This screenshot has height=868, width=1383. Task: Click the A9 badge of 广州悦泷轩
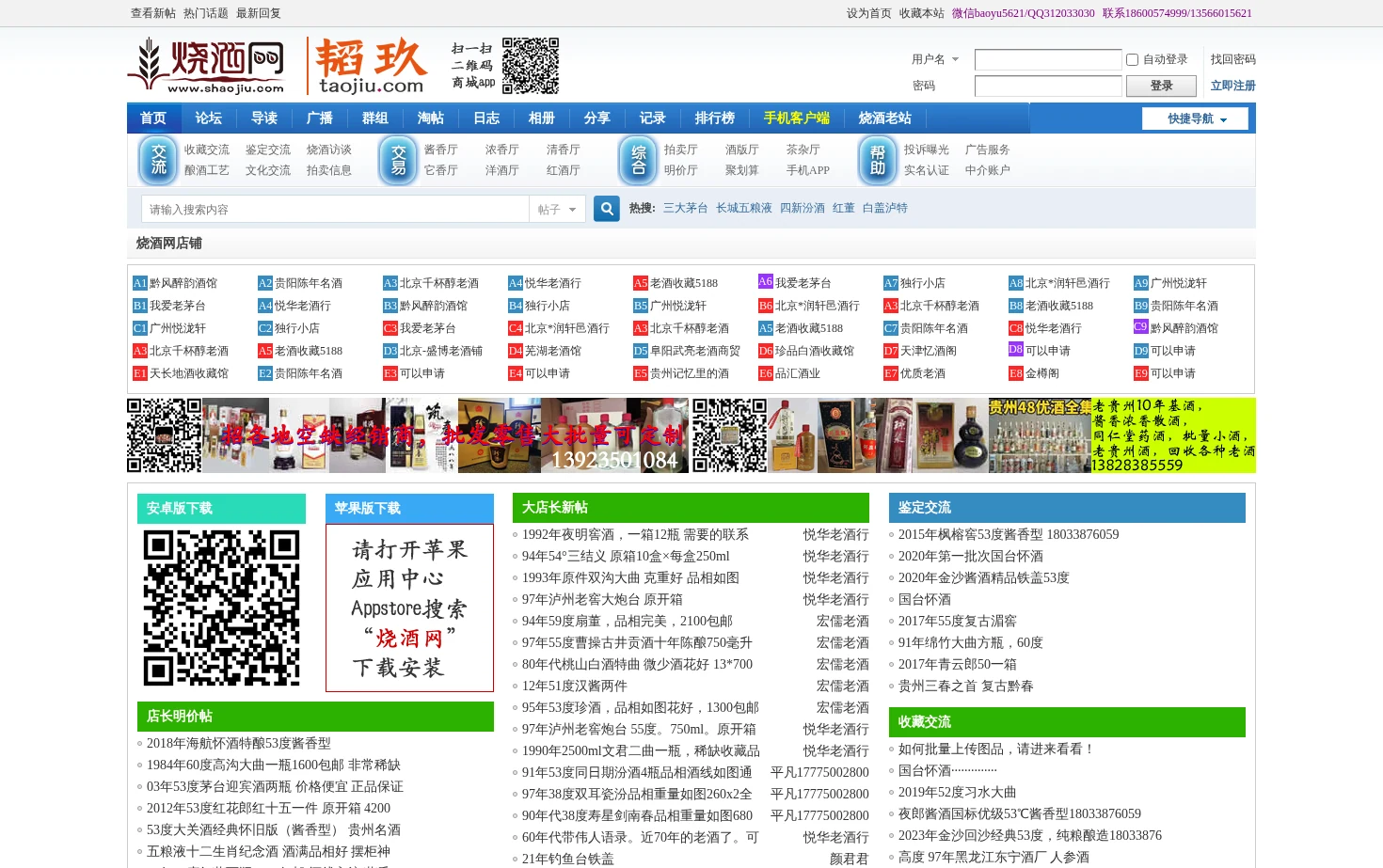tap(1141, 283)
